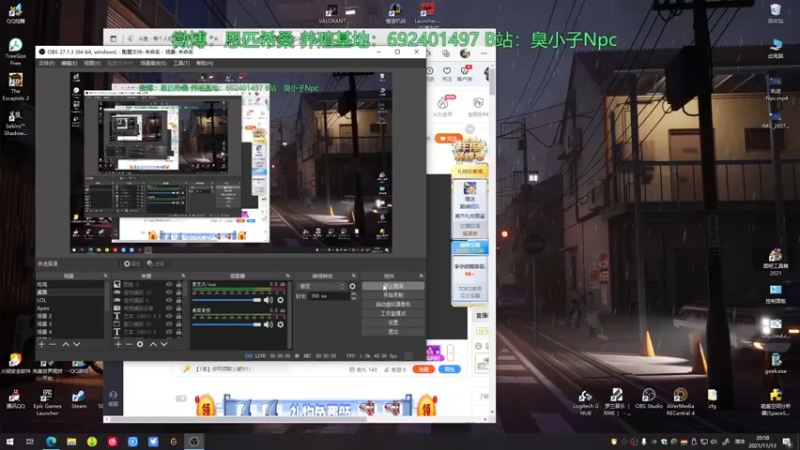Viewport: 800px width, 450px height.
Task: Move selected scene up in Scenes panel
Action: coord(65,344)
